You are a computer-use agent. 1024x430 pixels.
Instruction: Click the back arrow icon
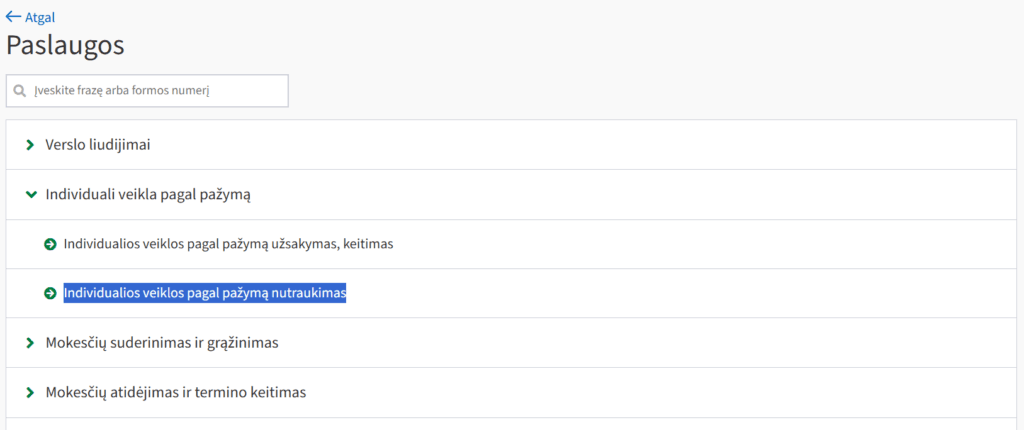[13, 17]
